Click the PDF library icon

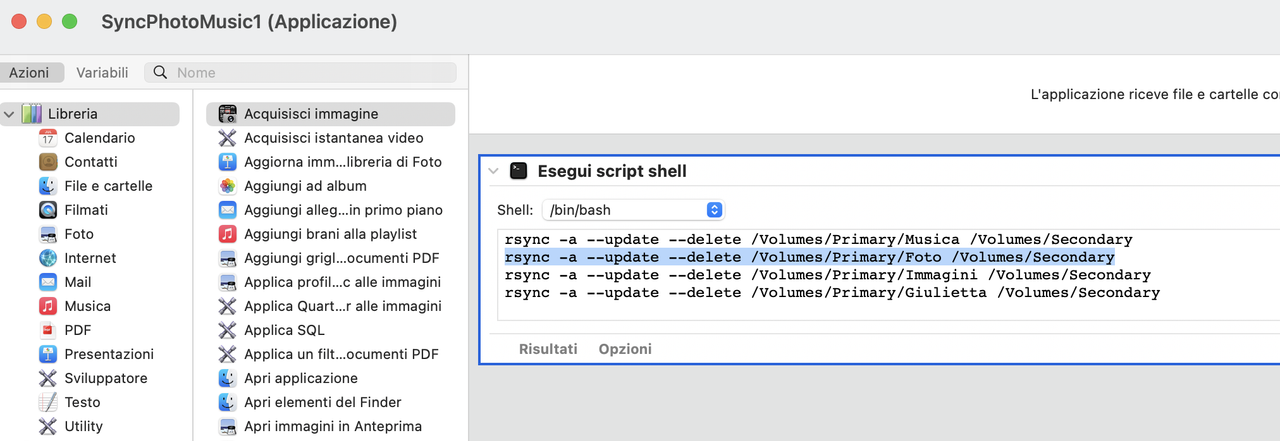[48, 330]
